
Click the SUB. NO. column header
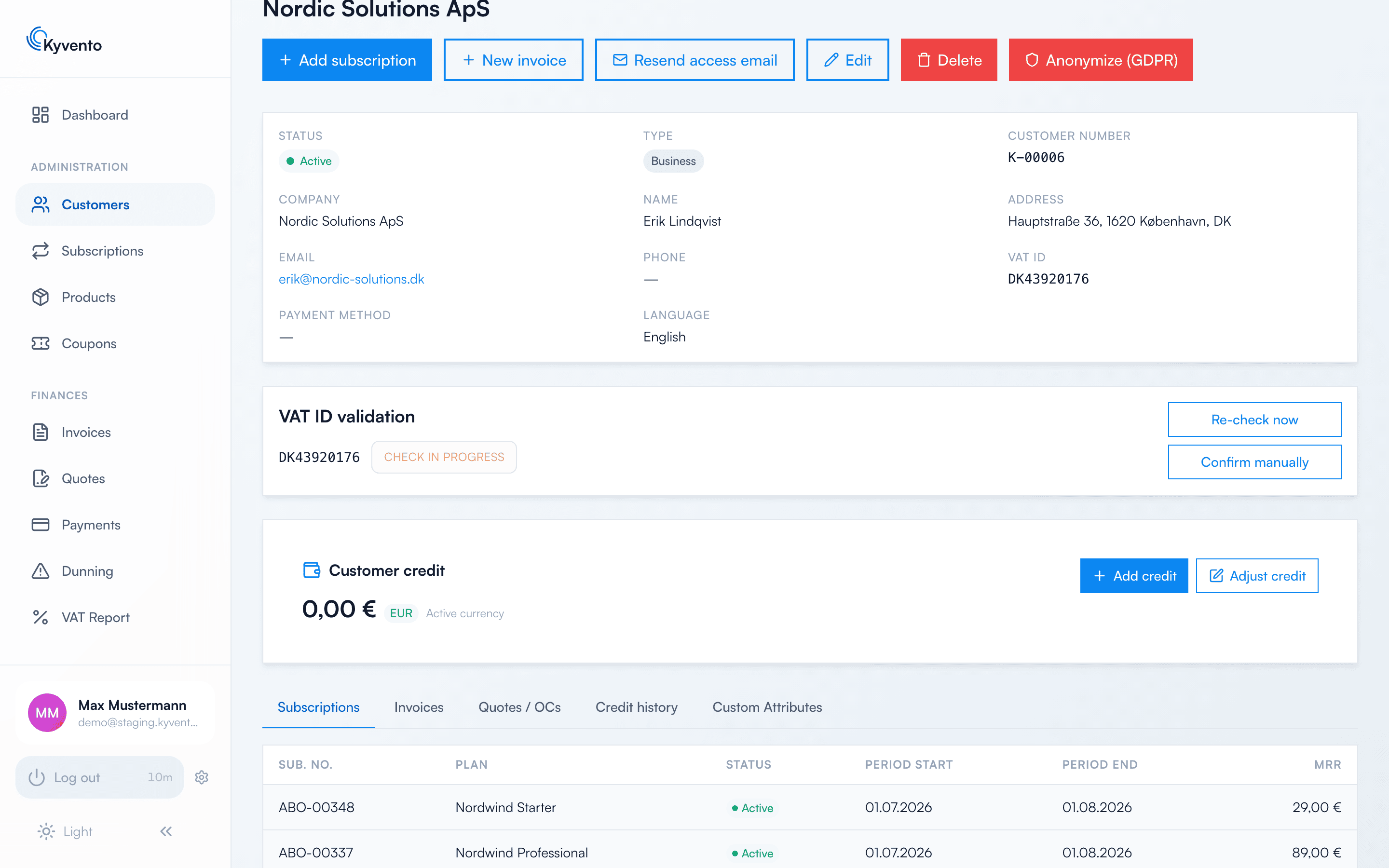tap(305, 765)
